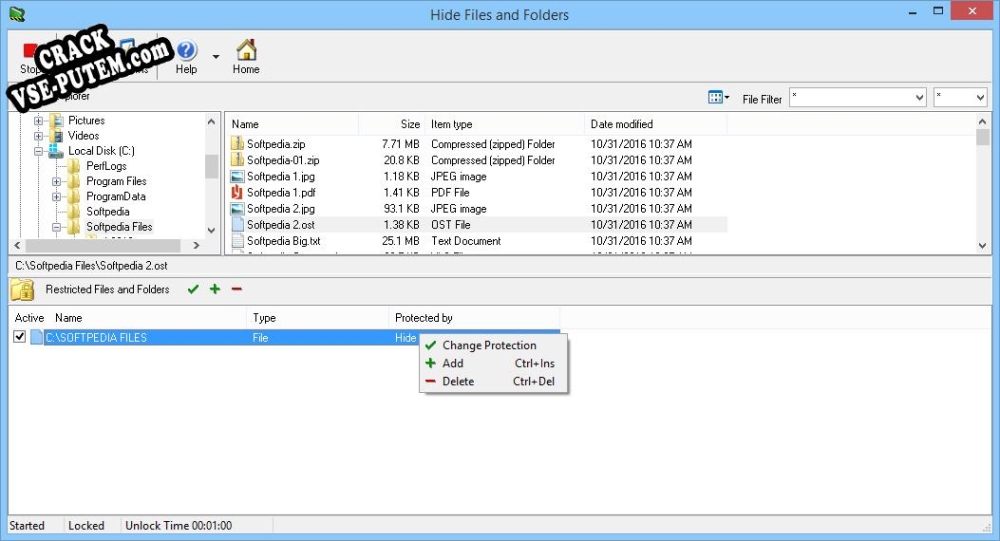Toggle Active checkbox for C:\SOFTPEDIA FILES
The height and width of the screenshot is (541, 1000).
click(20, 336)
